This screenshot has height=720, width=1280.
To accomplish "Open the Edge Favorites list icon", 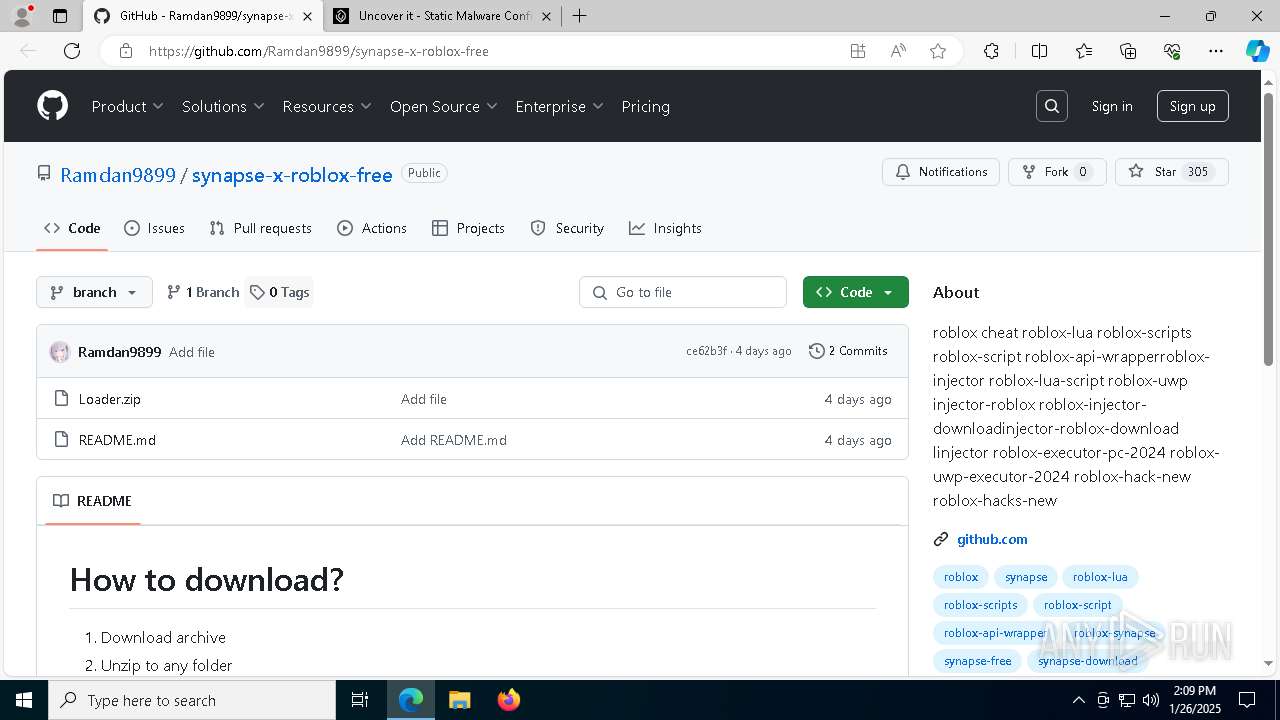I will click(1084, 51).
